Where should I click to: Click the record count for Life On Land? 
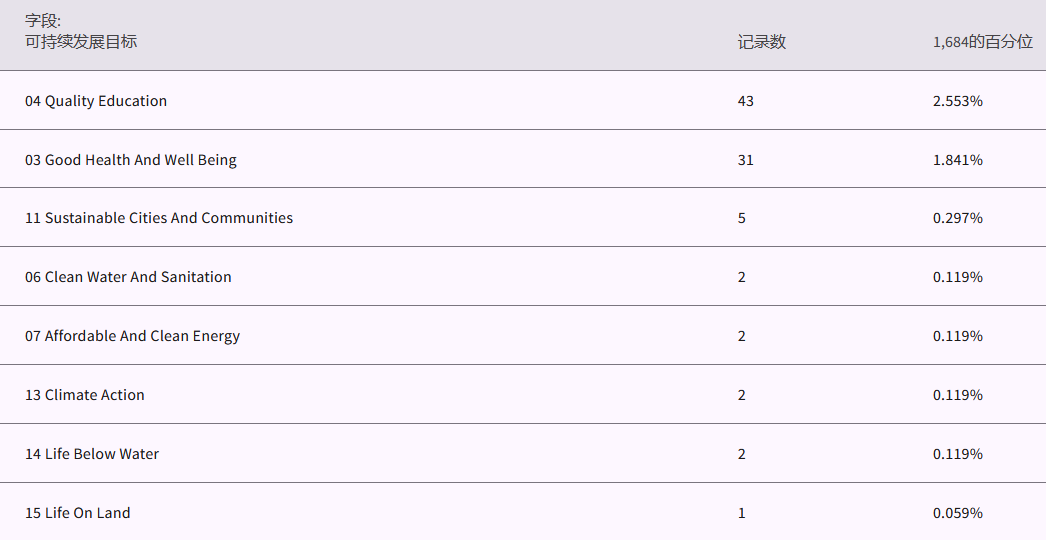tap(742, 513)
